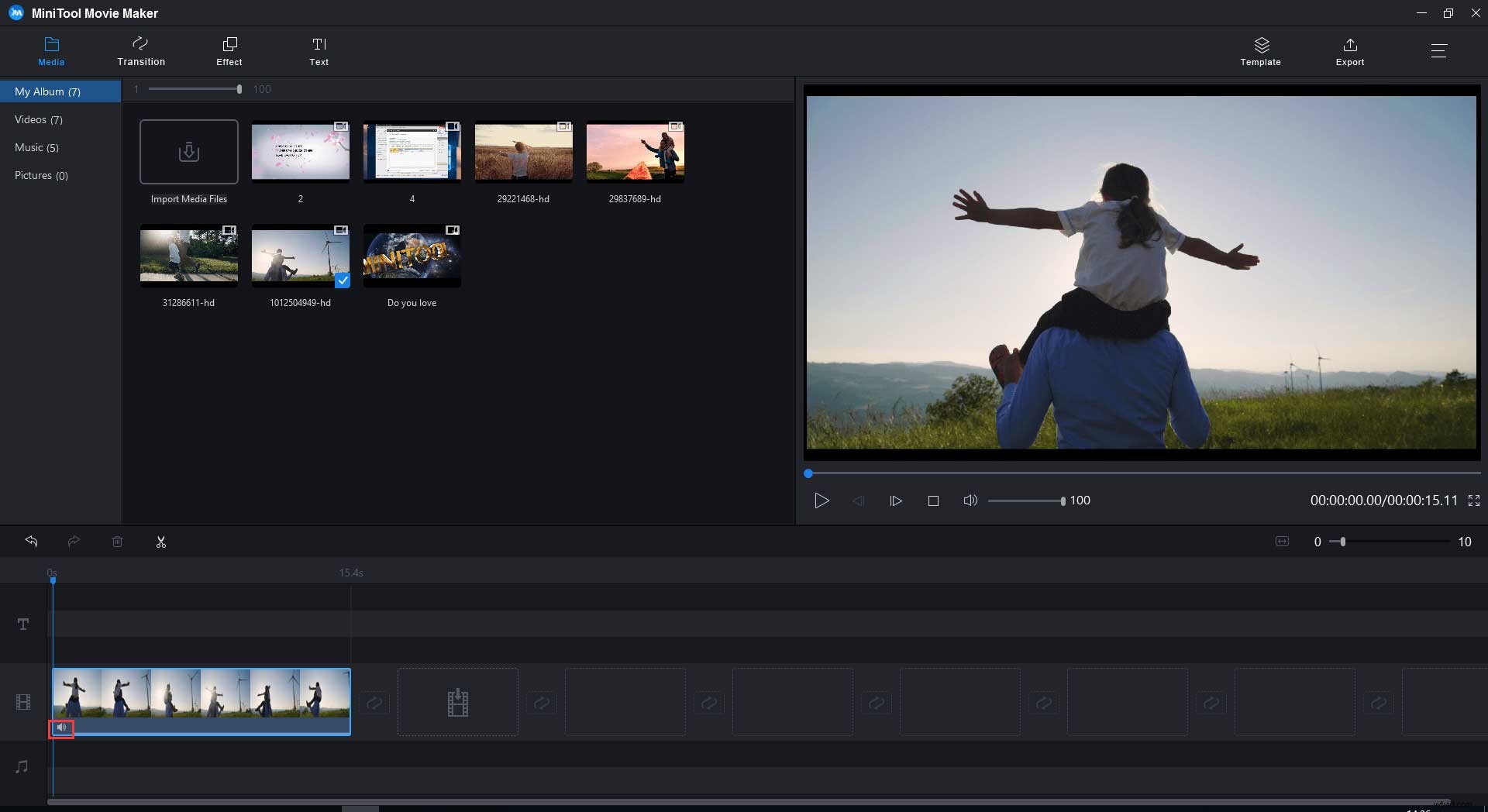Switch to the Transition tab
Screen dimensions: 1488x812
[140, 50]
